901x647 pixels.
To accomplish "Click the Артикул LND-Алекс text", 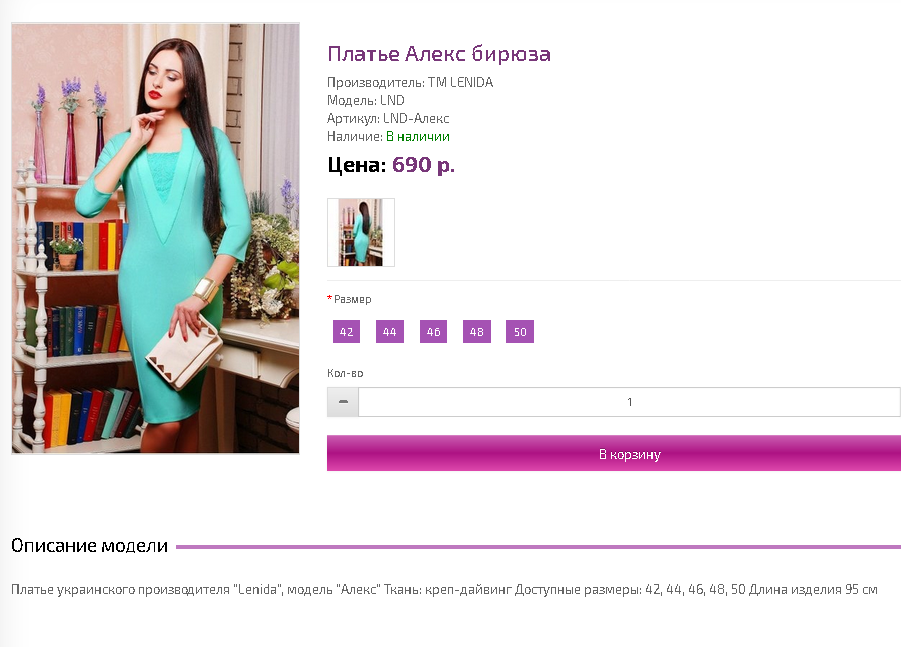I will coord(388,118).
